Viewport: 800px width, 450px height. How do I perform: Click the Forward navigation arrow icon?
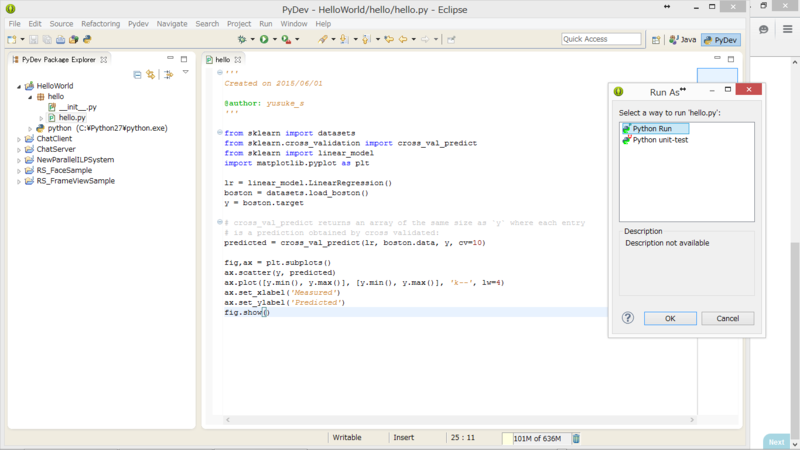click(x=425, y=39)
